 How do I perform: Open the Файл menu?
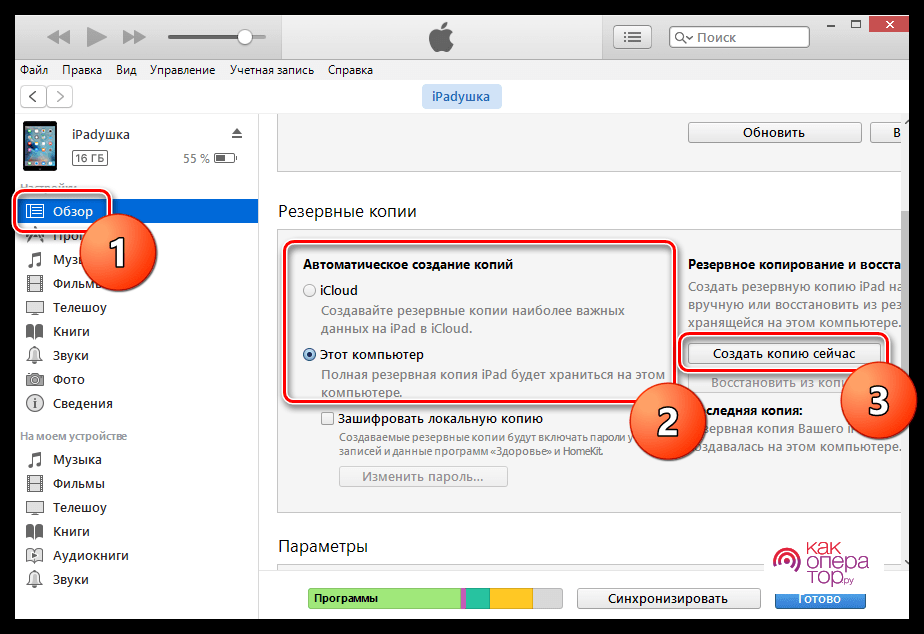pyautogui.click(x=34, y=70)
